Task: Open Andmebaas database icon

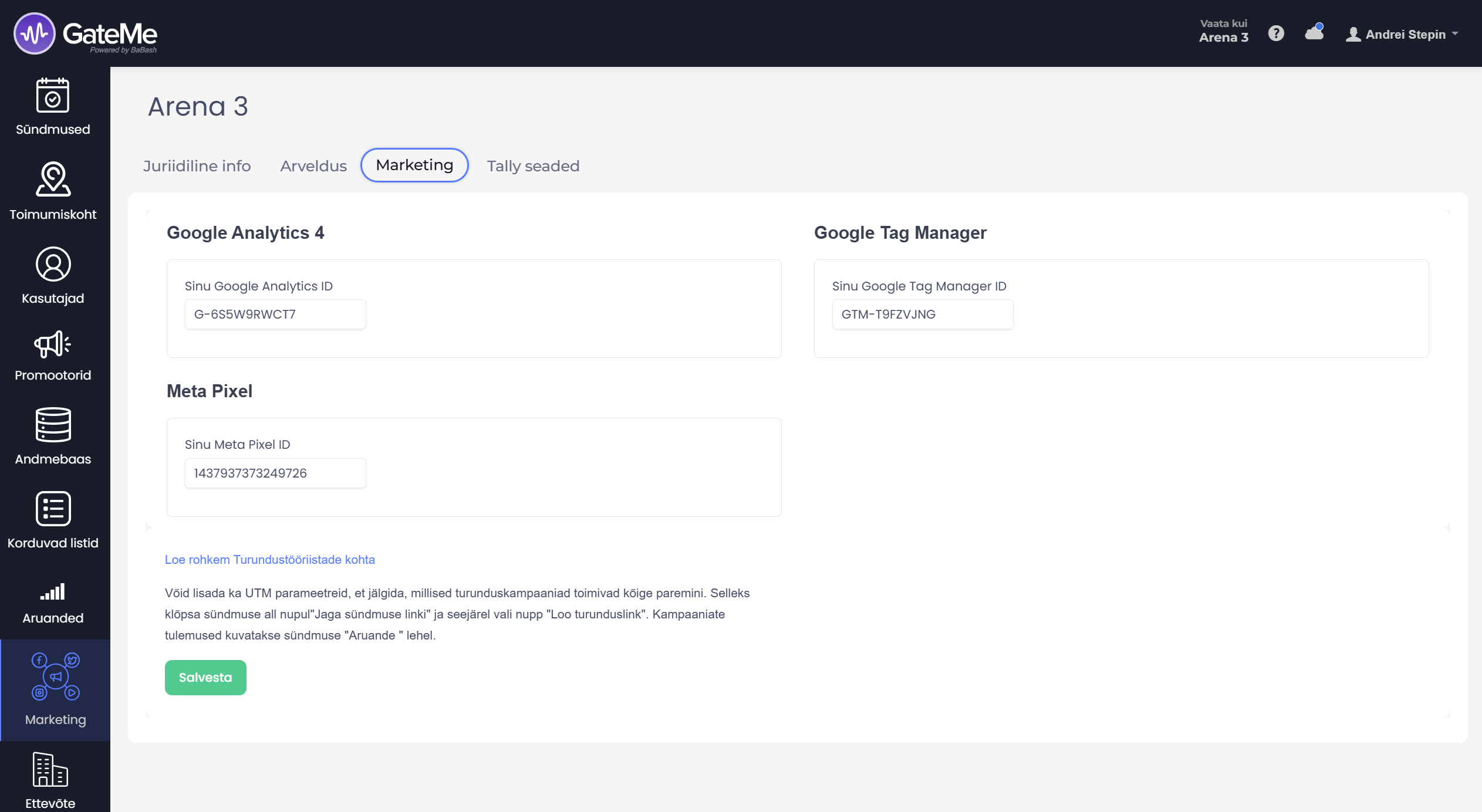Action: (x=53, y=425)
